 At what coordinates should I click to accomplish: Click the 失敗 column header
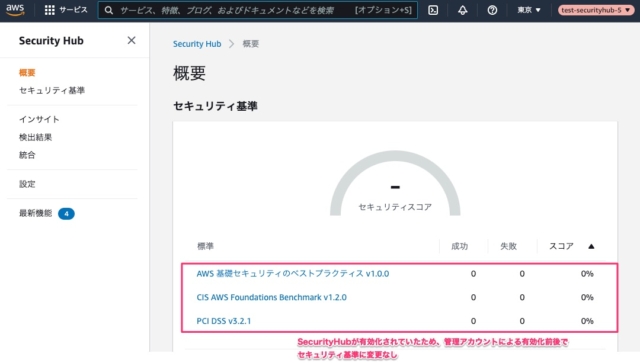(x=509, y=246)
